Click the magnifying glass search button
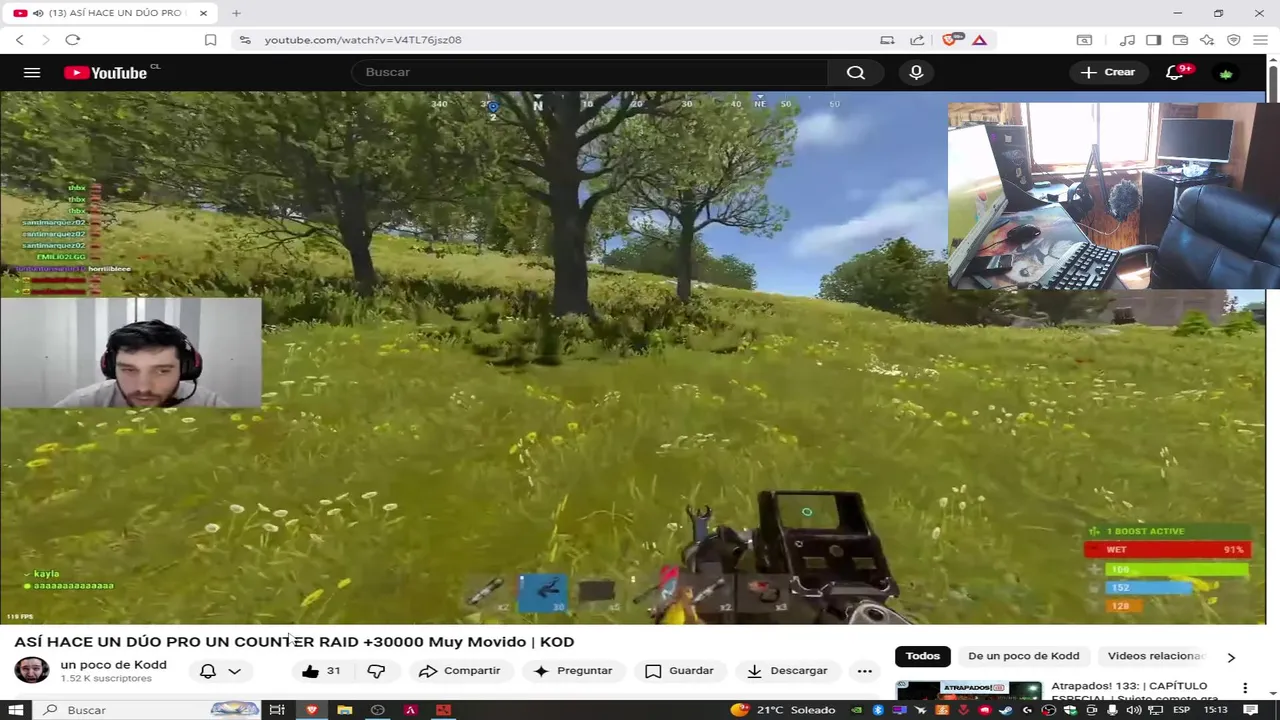 point(856,72)
